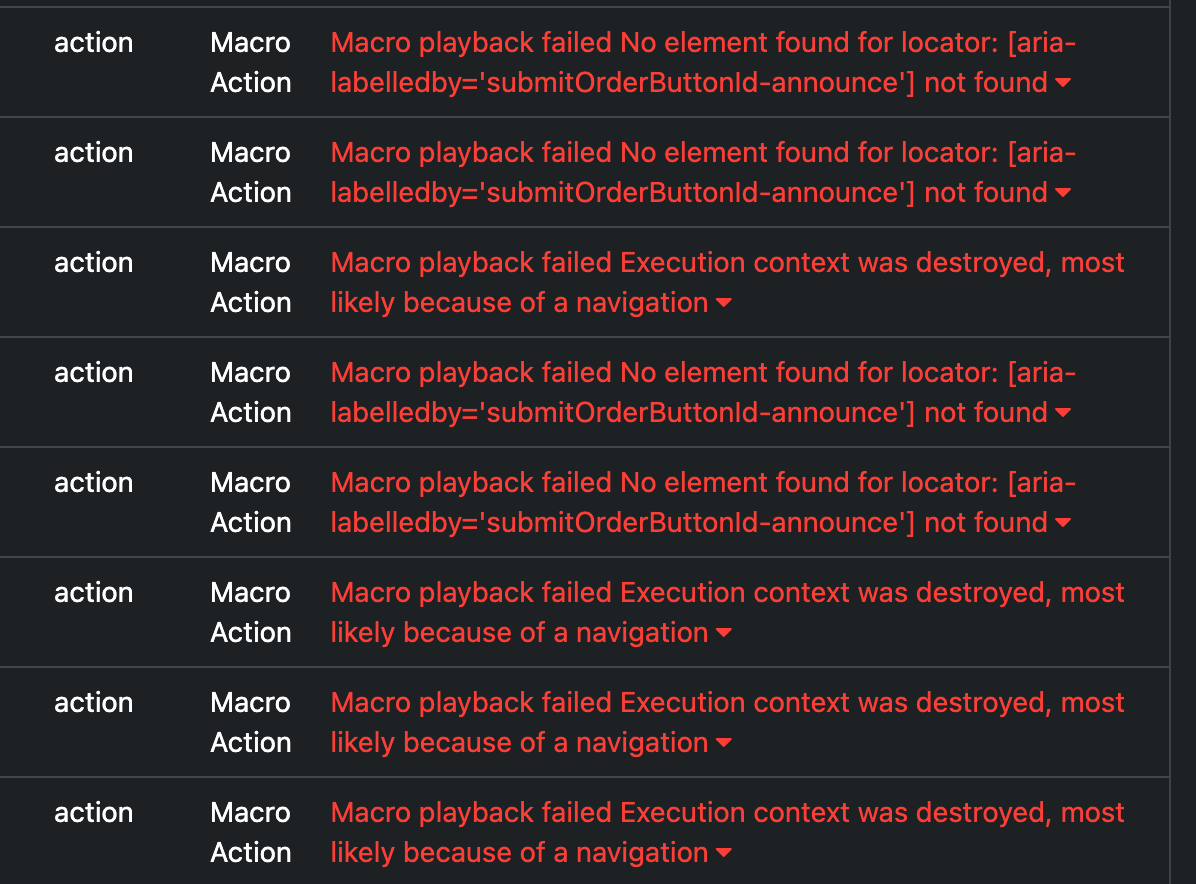This screenshot has width=1196, height=884.
Task: Click the "action" cell in the bottom row
Action: (93, 812)
